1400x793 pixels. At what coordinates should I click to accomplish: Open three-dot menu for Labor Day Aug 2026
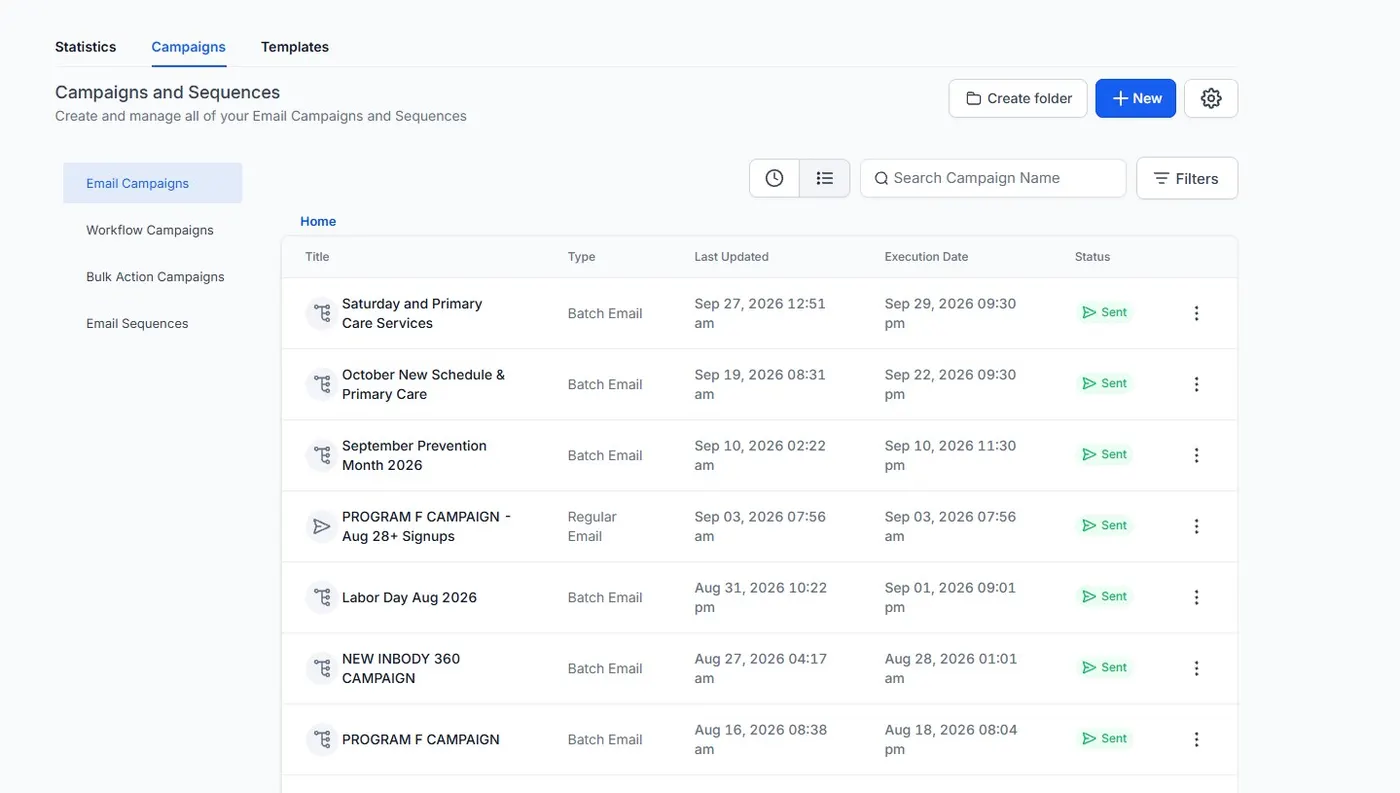point(1196,597)
